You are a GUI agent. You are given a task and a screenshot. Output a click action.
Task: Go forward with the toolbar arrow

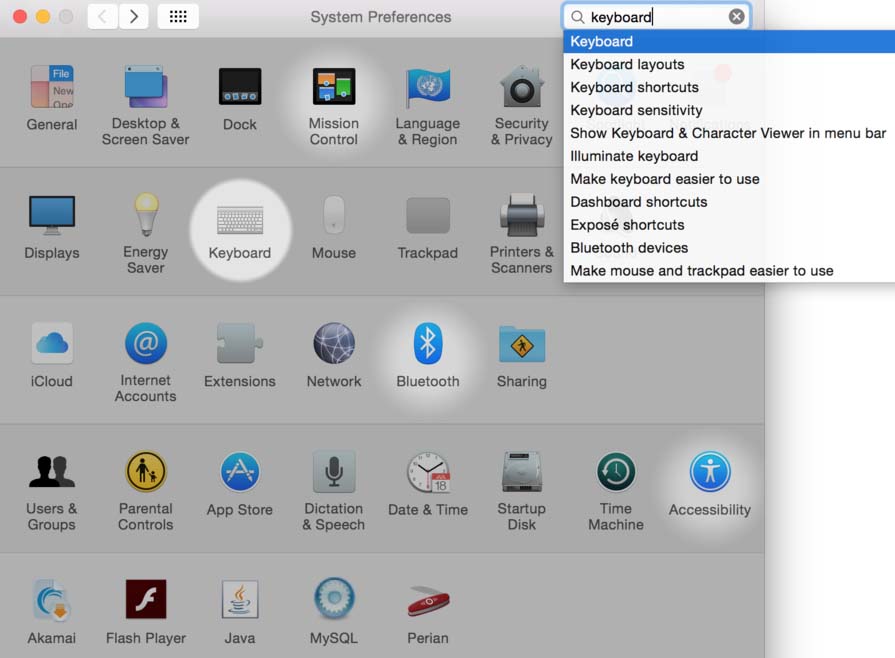tap(134, 17)
